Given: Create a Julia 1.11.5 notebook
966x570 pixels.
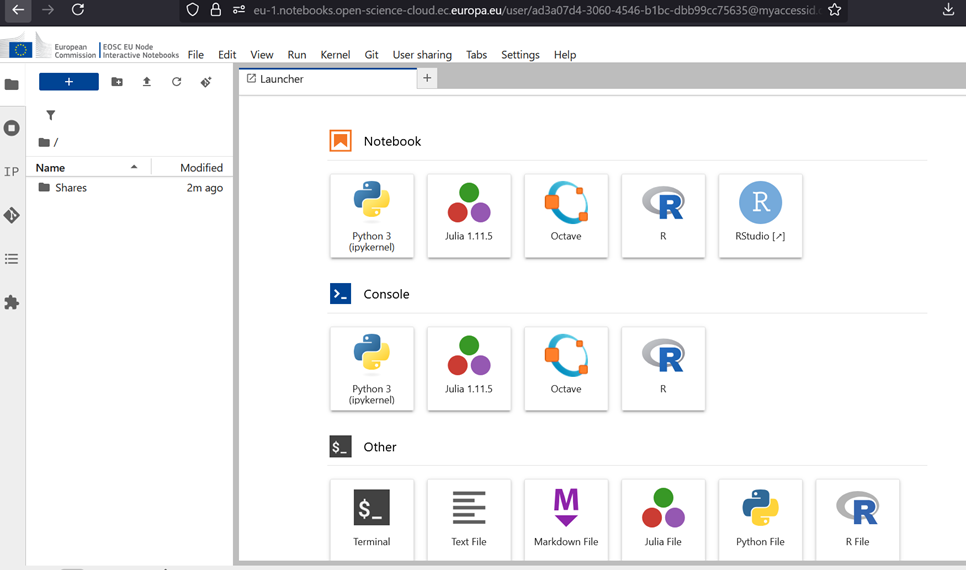Looking at the screenshot, I should (x=469, y=216).
